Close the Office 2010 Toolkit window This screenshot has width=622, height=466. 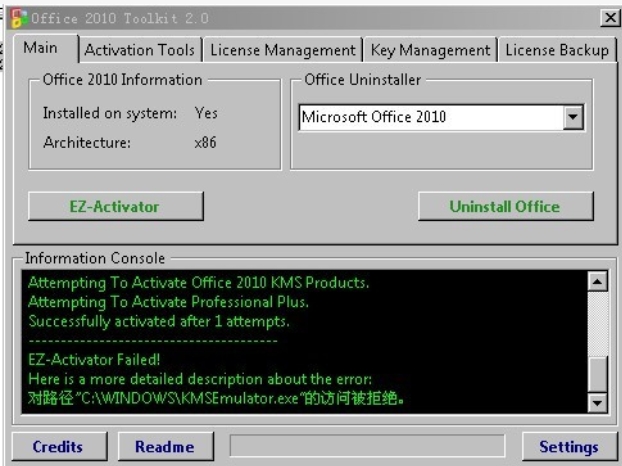coord(610,18)
